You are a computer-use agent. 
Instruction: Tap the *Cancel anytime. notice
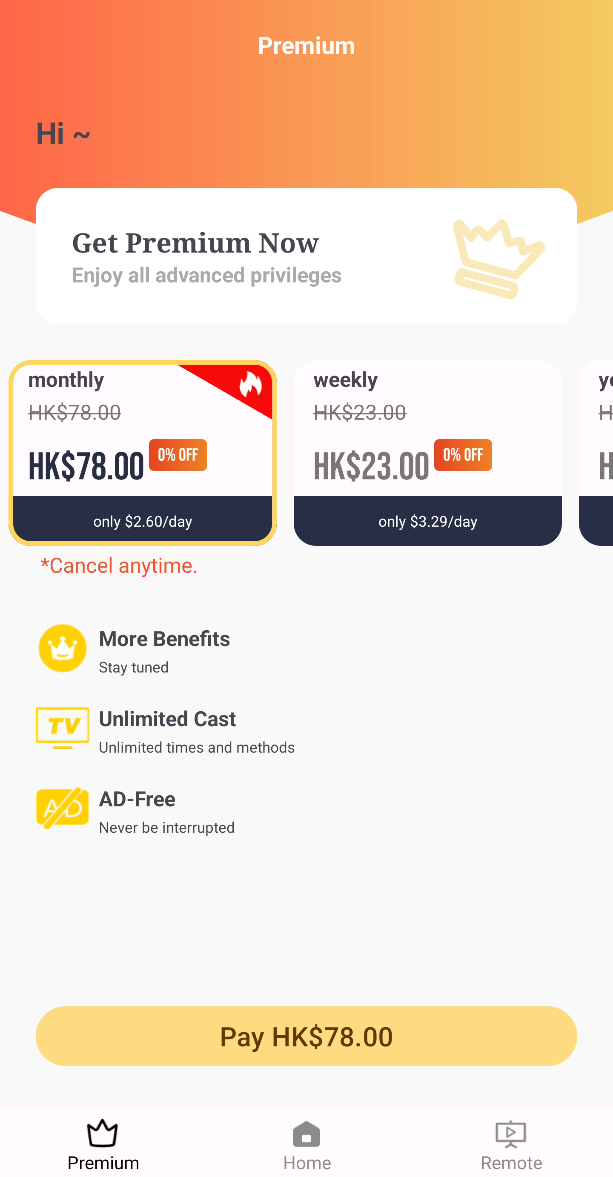click(119, 566)
